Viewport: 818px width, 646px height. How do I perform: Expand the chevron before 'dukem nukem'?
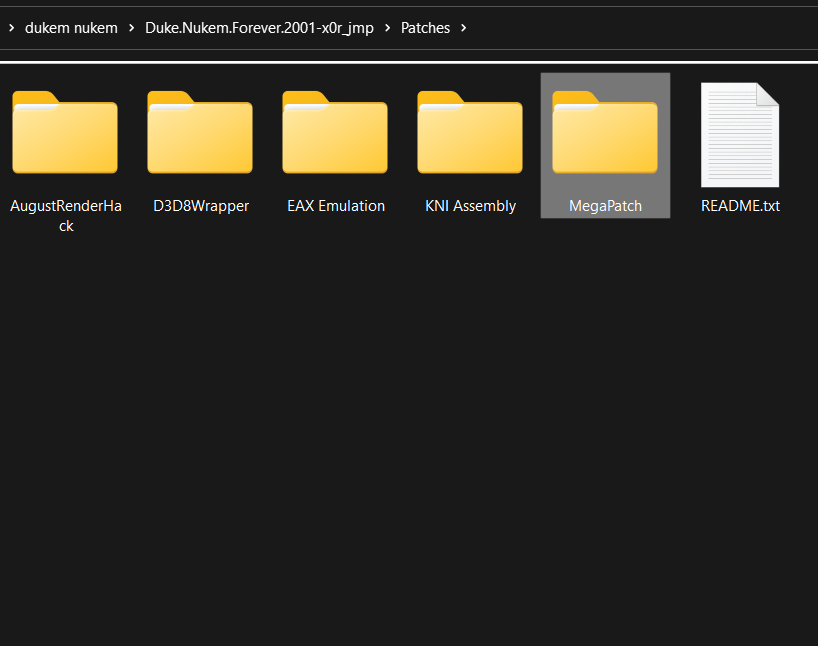[x=11, y=28]
